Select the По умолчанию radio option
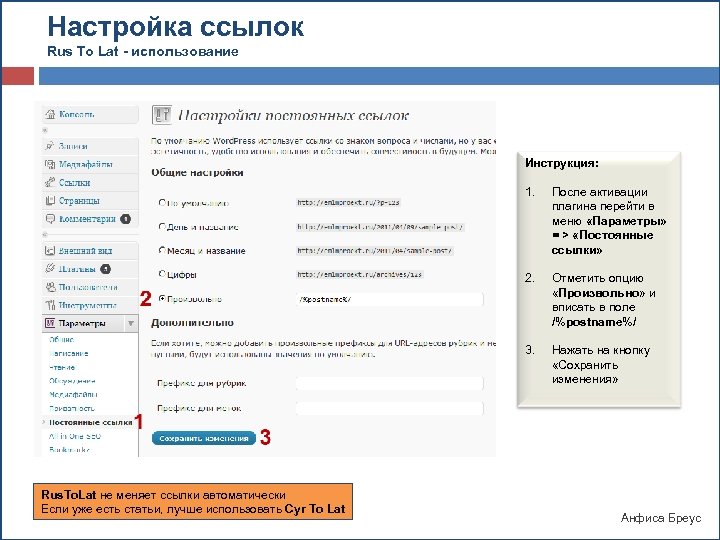The width and height of the screenshot is (720, 540). click(x=162, y=202)
